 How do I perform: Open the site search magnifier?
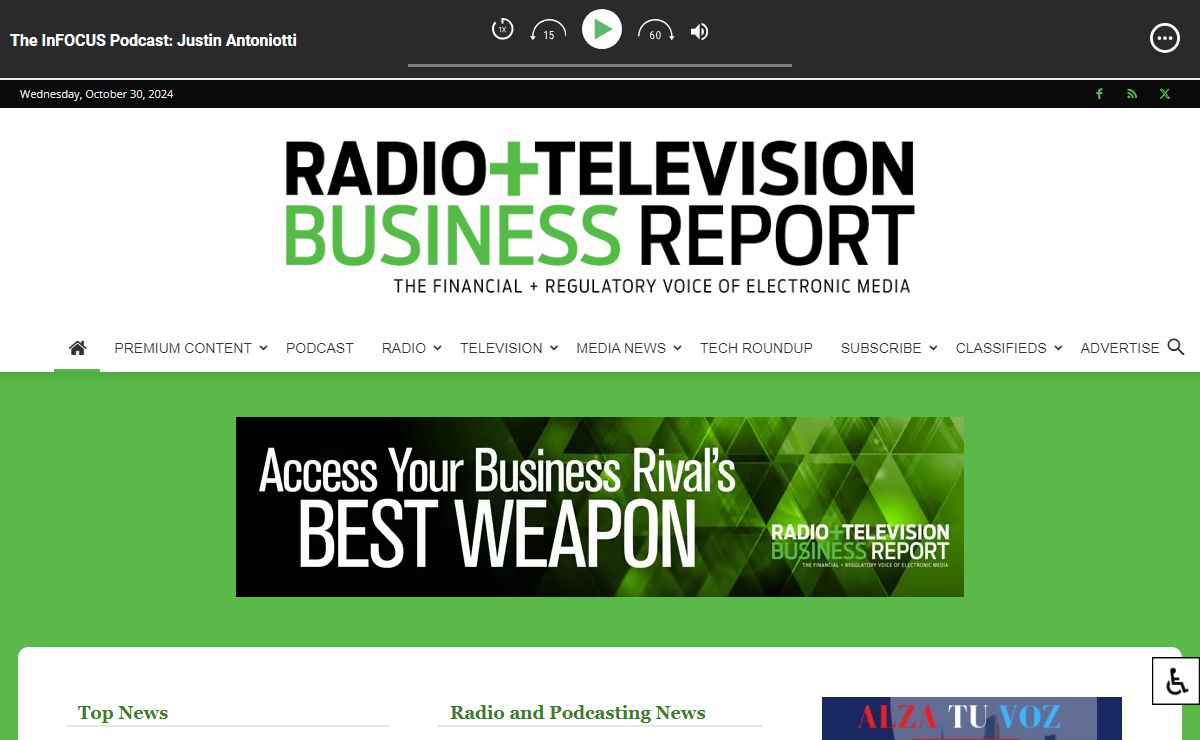click(1176, 347)
